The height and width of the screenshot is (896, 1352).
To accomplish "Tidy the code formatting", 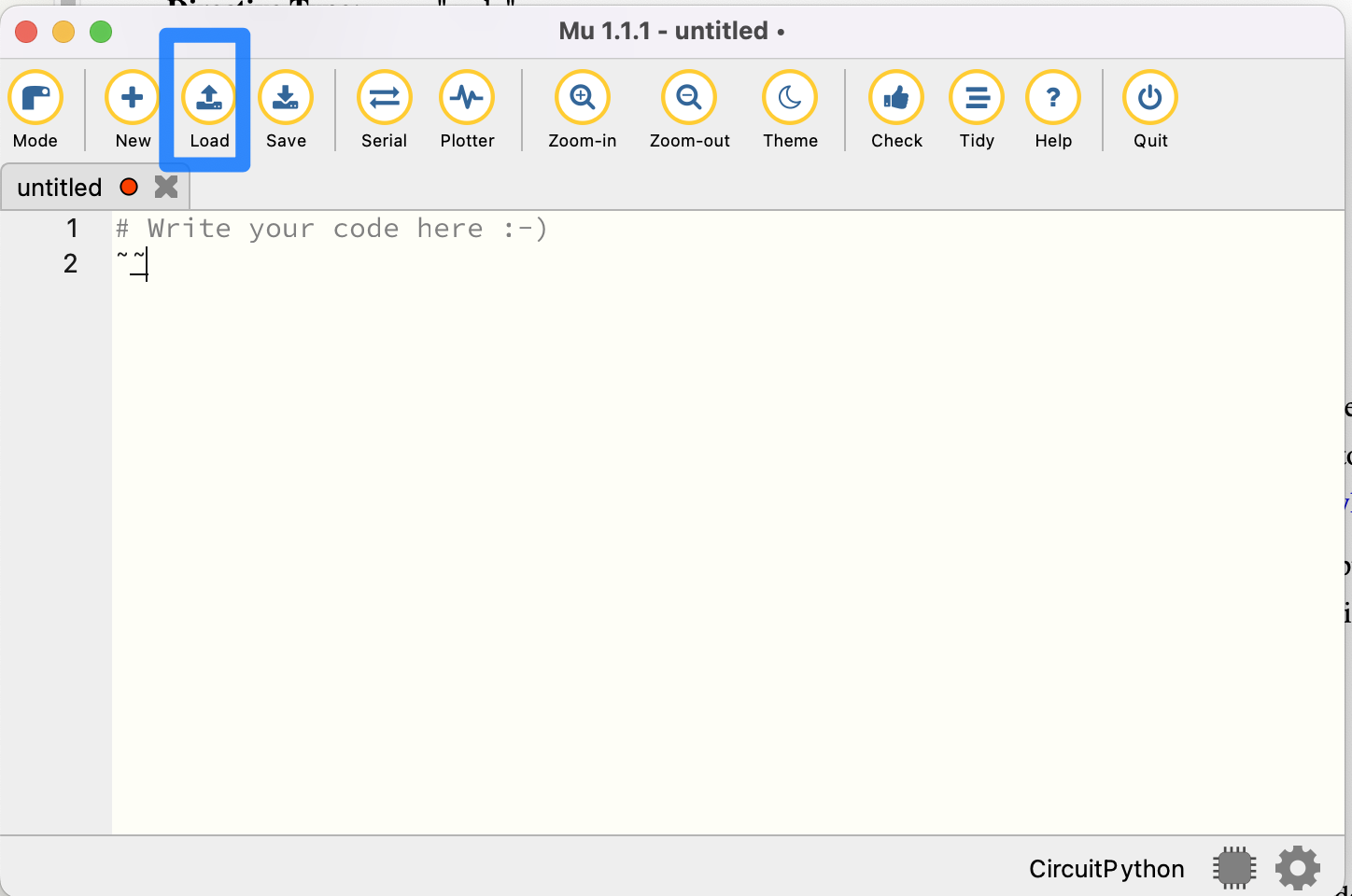I will [977, 99].
